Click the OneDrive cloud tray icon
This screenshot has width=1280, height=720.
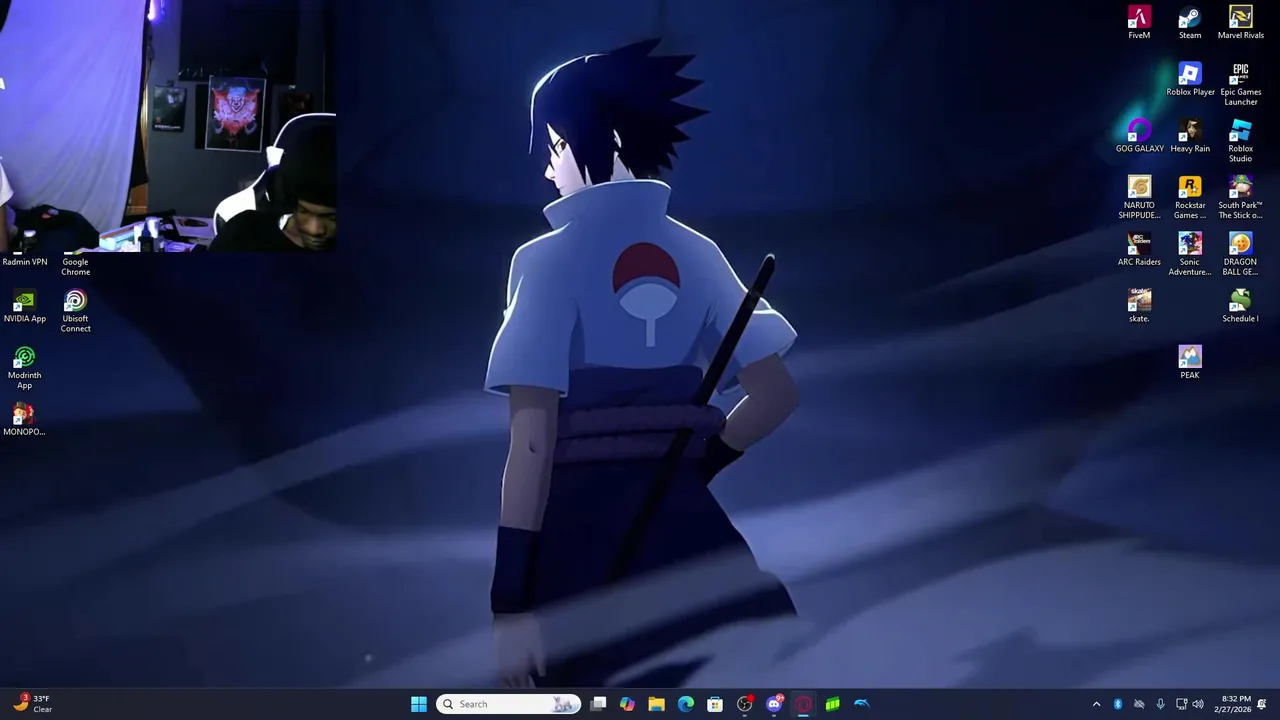click(x=1139, y=704)
